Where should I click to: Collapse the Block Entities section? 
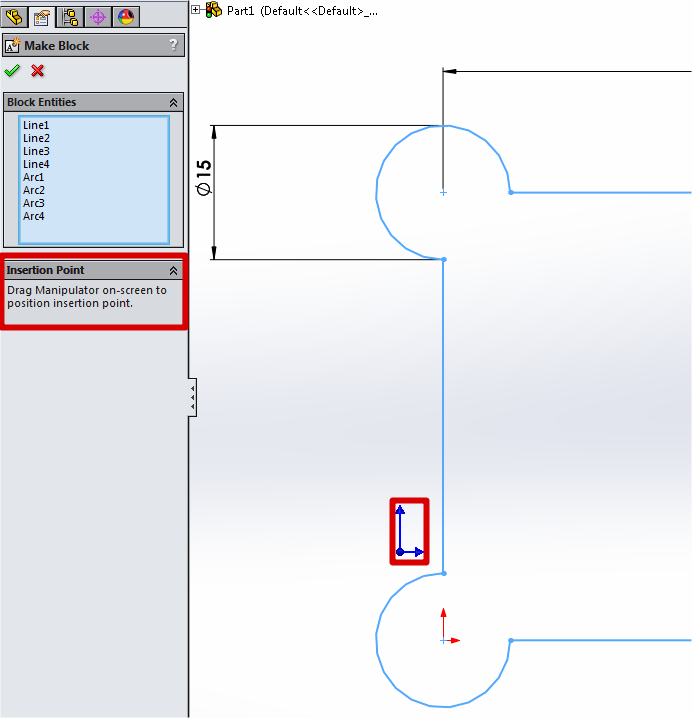[x=173, y=102]
